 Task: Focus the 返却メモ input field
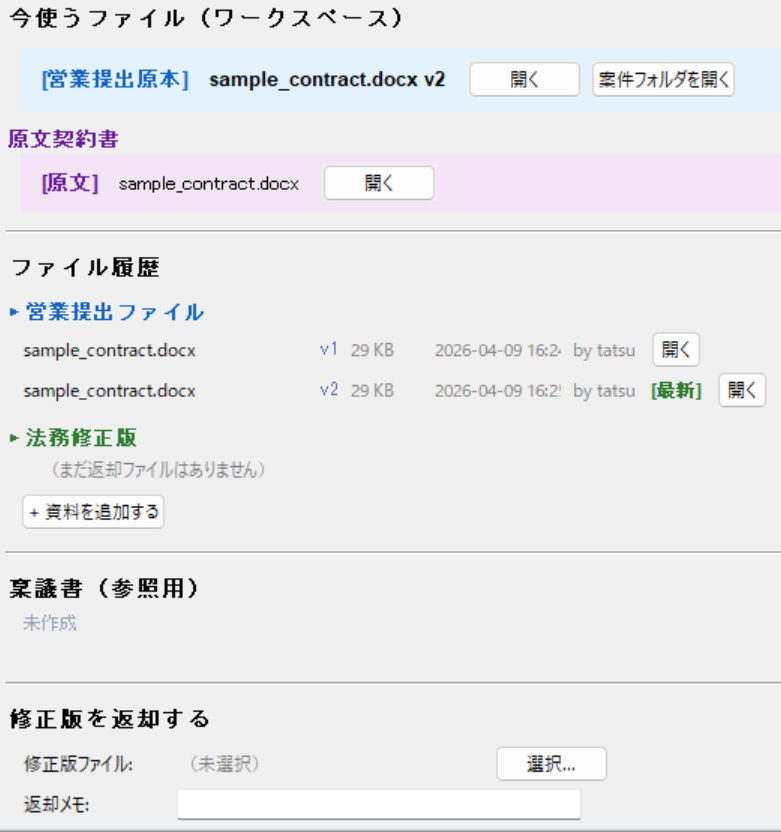(379, 804)
